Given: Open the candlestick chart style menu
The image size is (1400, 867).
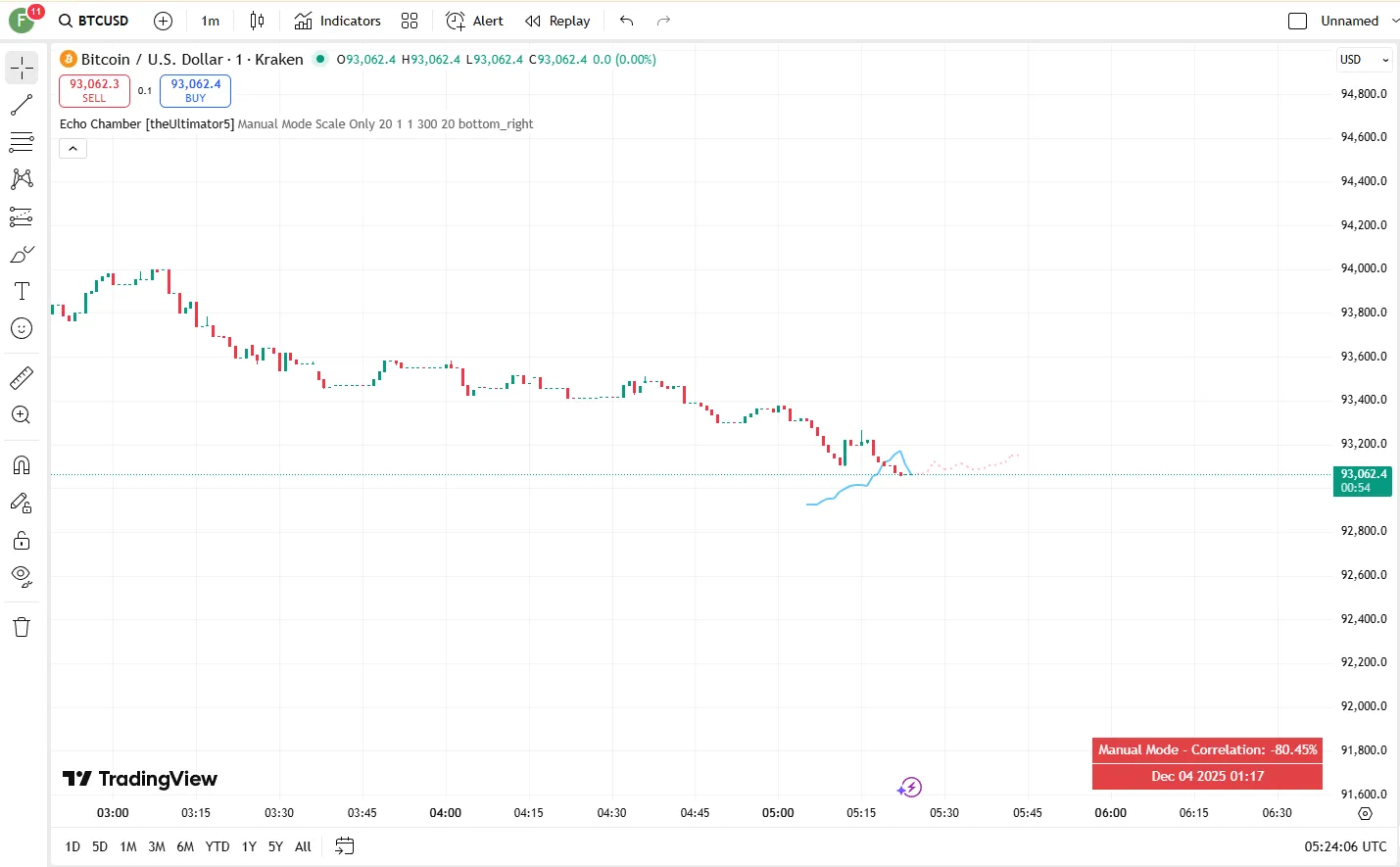Looking at the screenshot, I should coord(257,21).
